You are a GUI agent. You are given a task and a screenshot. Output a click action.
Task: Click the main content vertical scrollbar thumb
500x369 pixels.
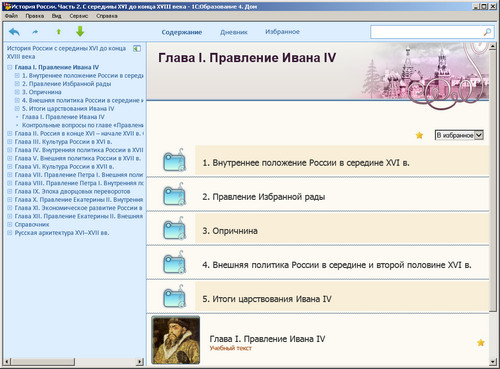tap(492, 180)
